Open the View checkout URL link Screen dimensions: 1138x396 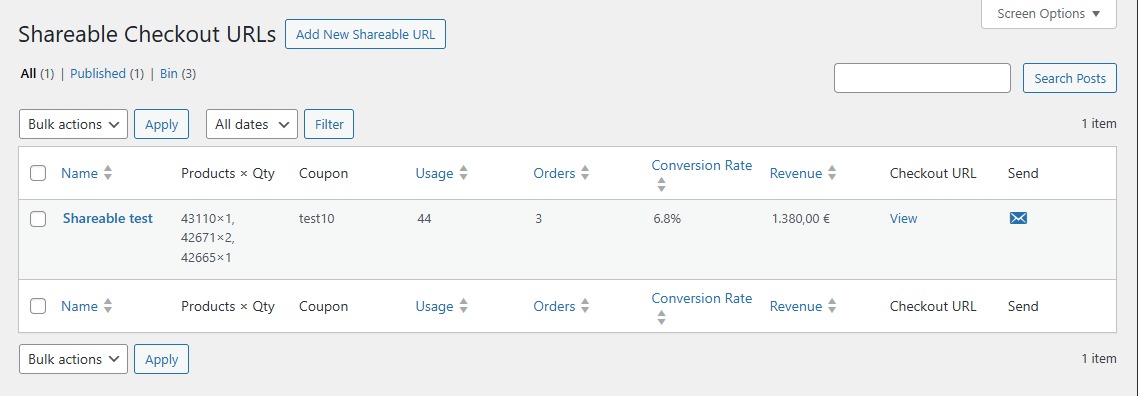pyautogui.click(x=904, y=218)
